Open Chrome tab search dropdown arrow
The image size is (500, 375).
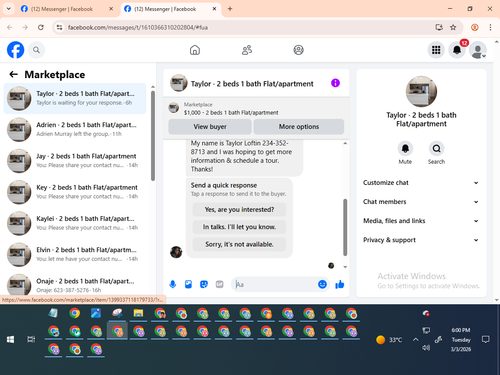point(9,9)
